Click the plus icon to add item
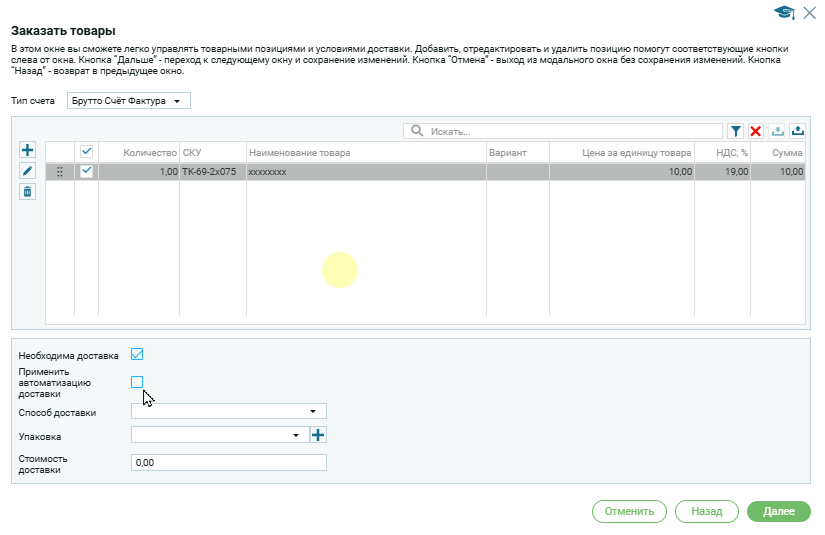 click(28, 150)
